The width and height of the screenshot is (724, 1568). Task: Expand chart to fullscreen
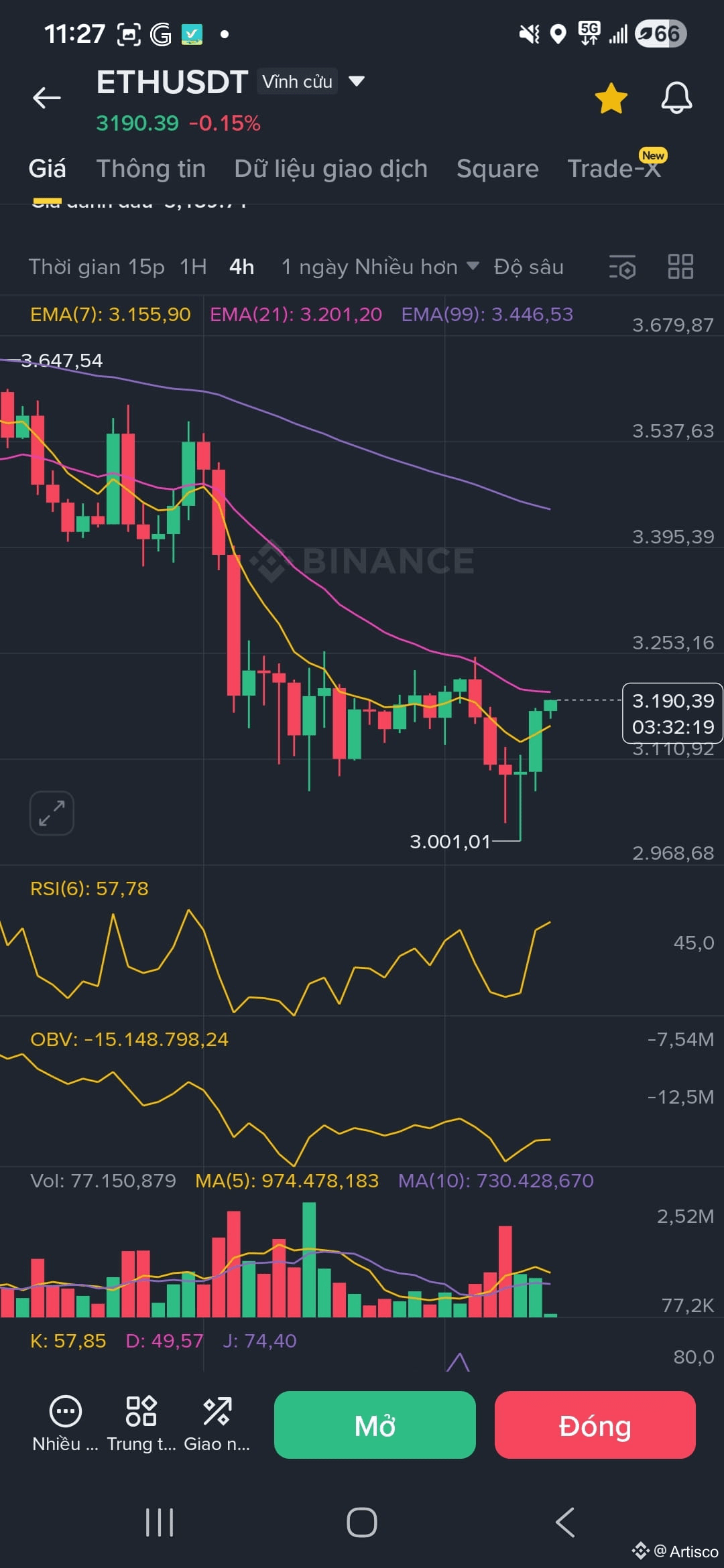[52, 813]
